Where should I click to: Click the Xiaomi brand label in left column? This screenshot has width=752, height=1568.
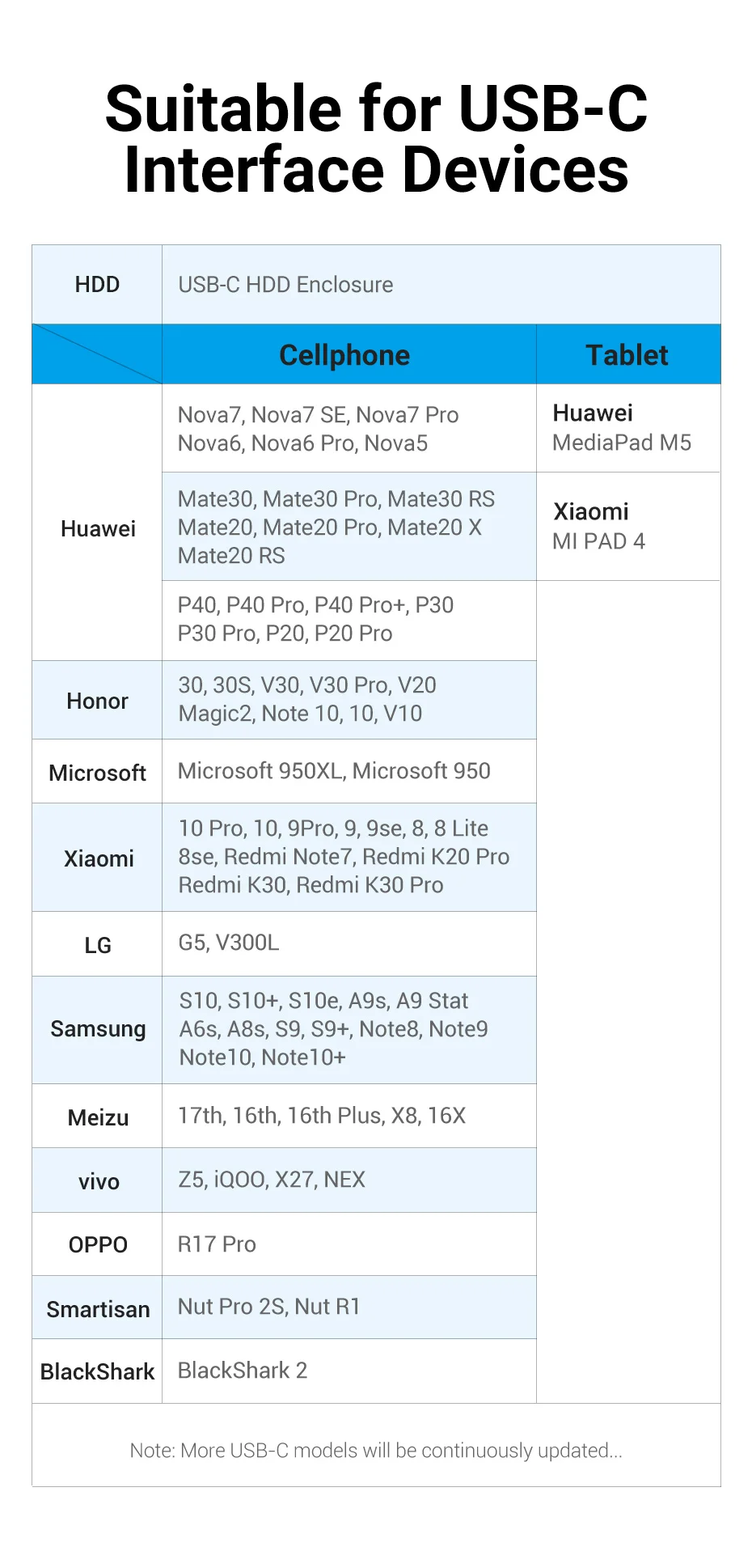coord(99,858)
